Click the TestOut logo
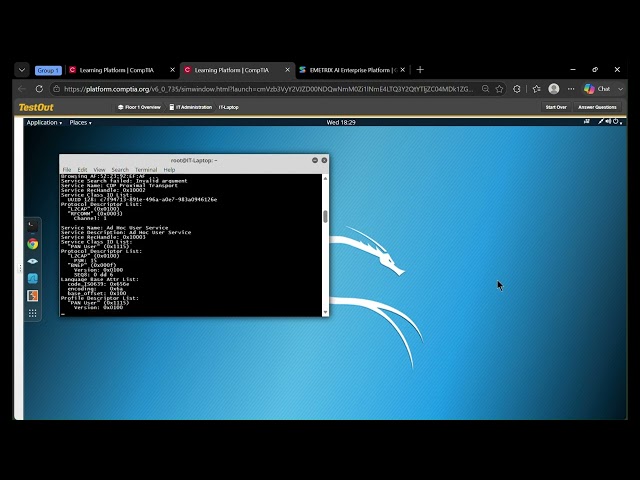Screen dimensions: 640x480 coord(36,107)
